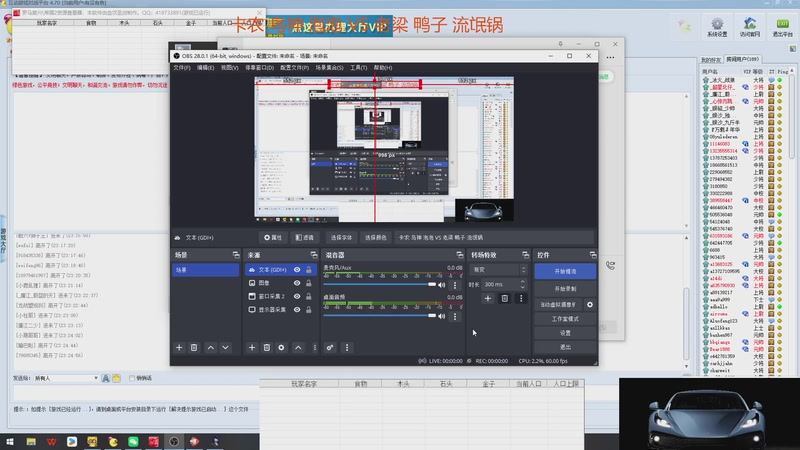Image resolution: width=800 pixels, height=450 pixels.
Task: Open 桌面音频 three-dot options menu
Action: click(455, 316)
